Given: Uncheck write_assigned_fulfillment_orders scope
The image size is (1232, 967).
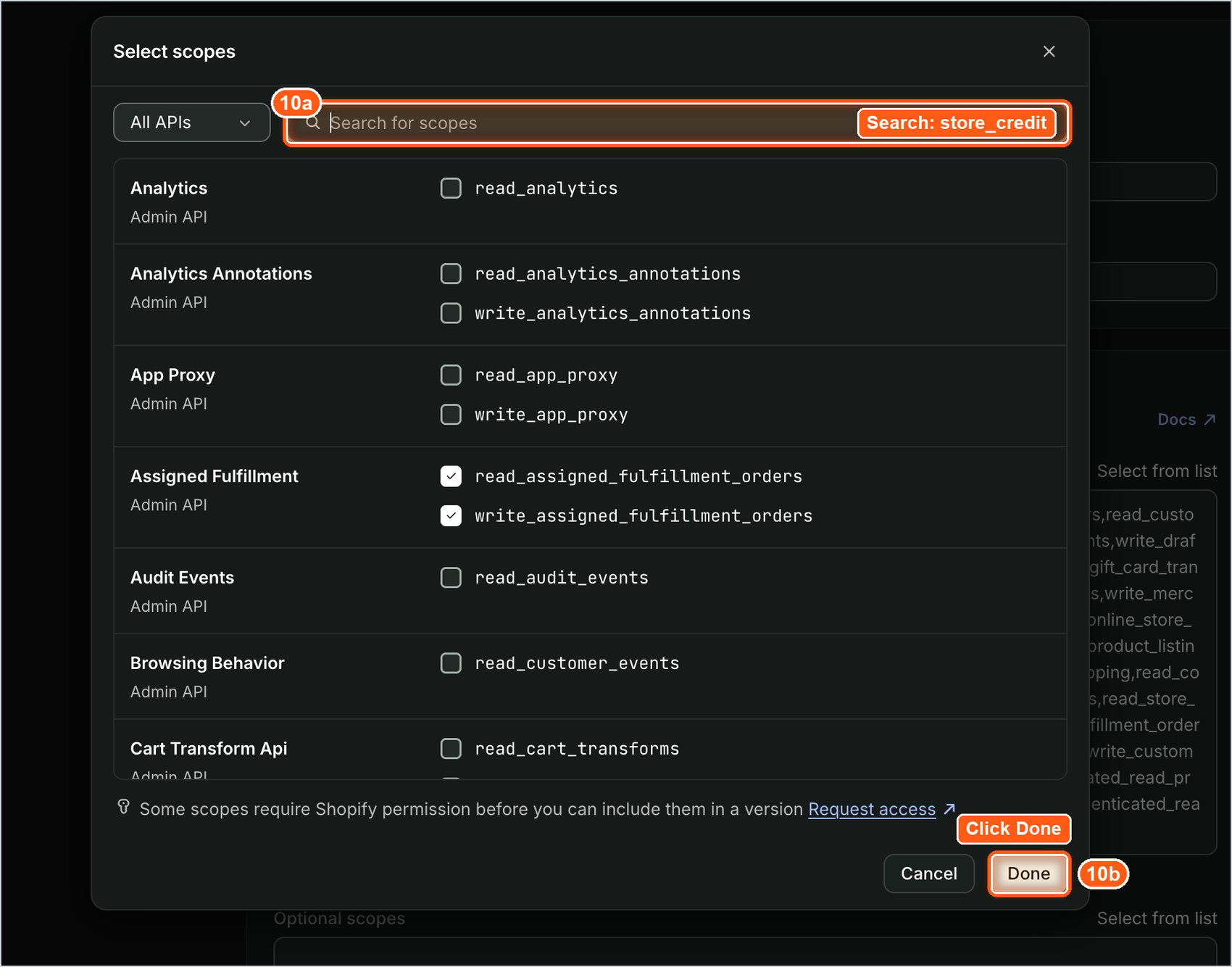Looking at the screenshot, I should click(451, 515).
